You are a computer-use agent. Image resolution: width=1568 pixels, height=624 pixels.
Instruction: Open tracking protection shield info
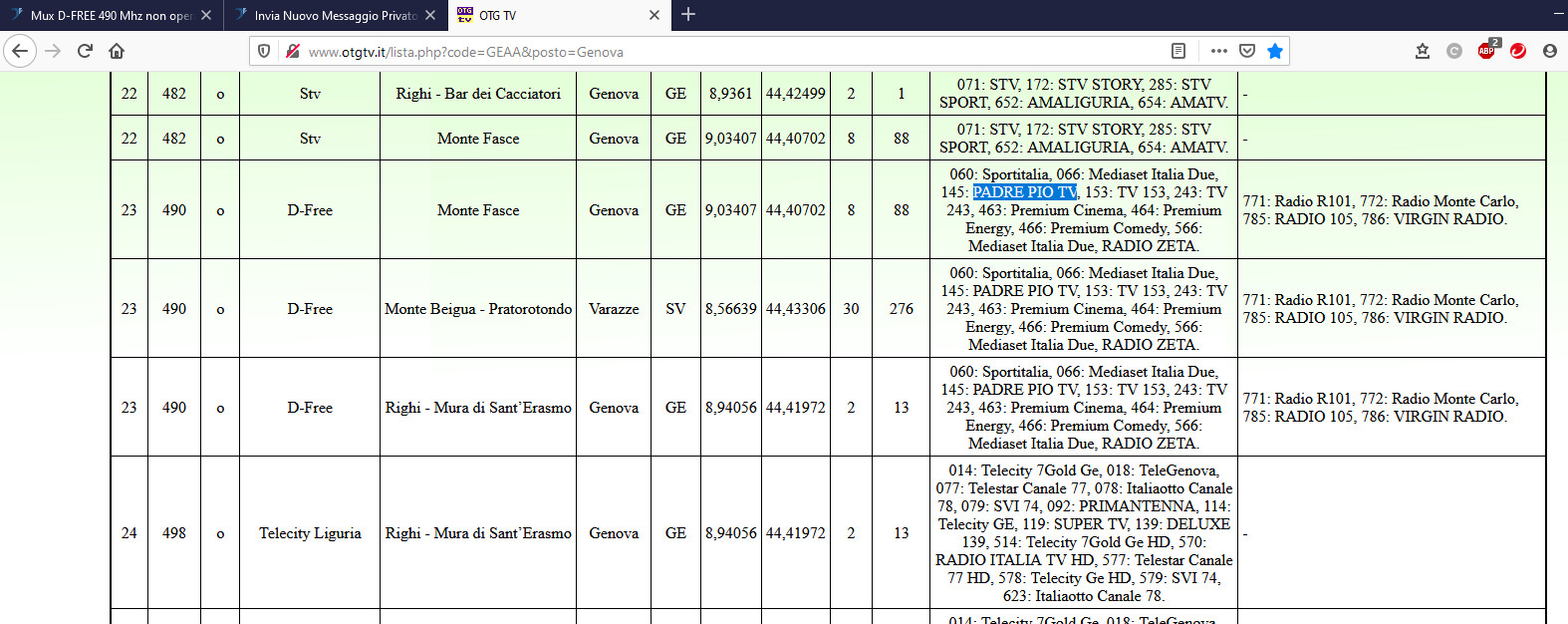[x=264, y=51]
